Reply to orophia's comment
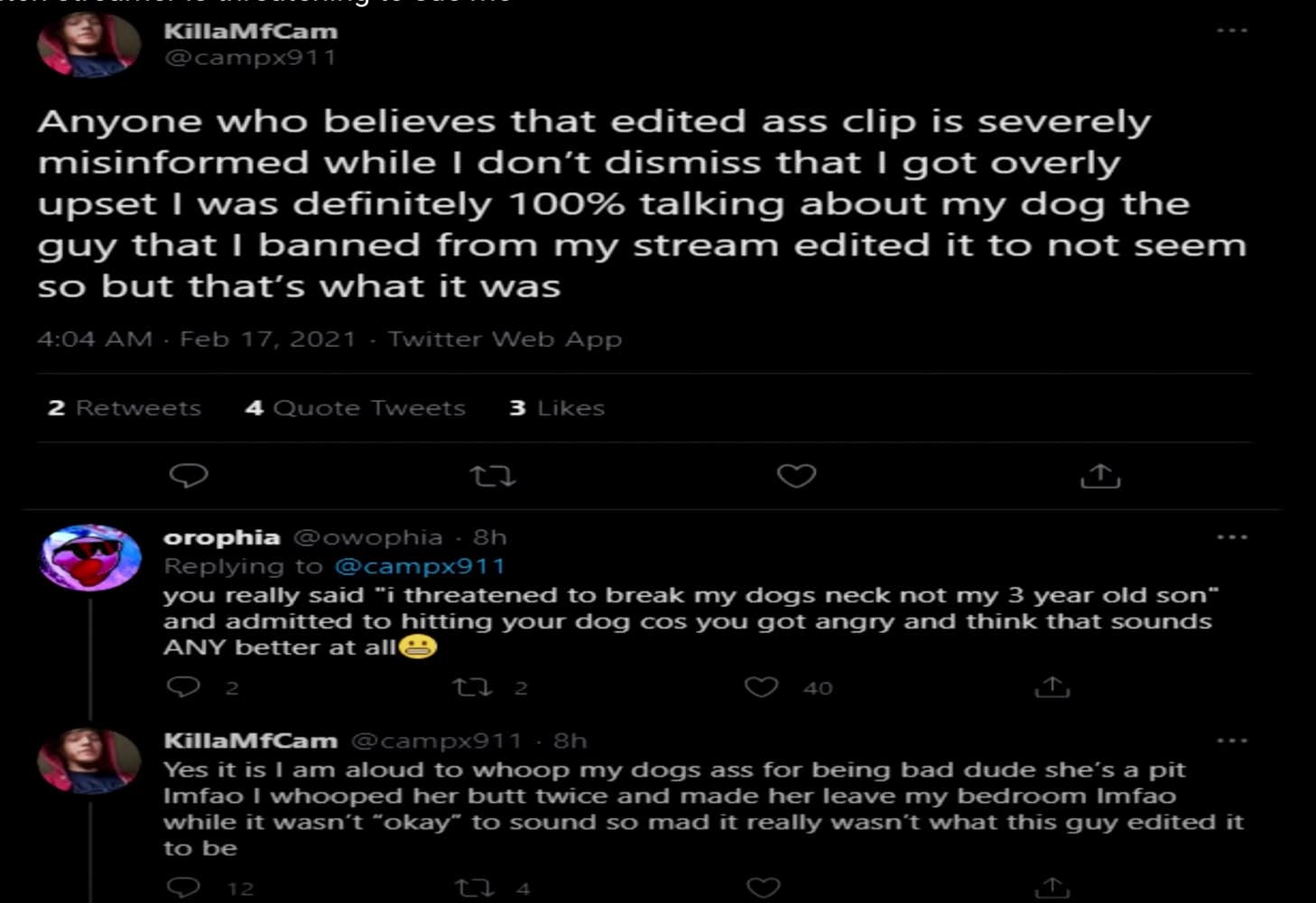The width and height of the screenshot is (1316, 903). tap(184, 687)
